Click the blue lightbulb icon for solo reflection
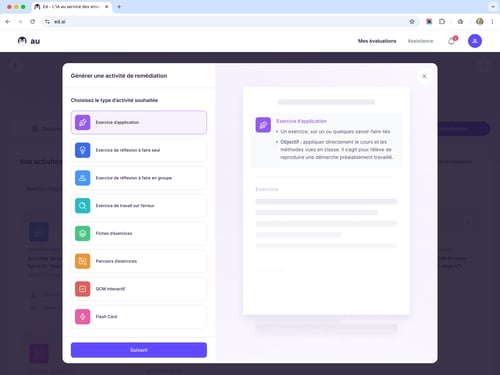Screen dimensions: 500x375 [83, 150]
